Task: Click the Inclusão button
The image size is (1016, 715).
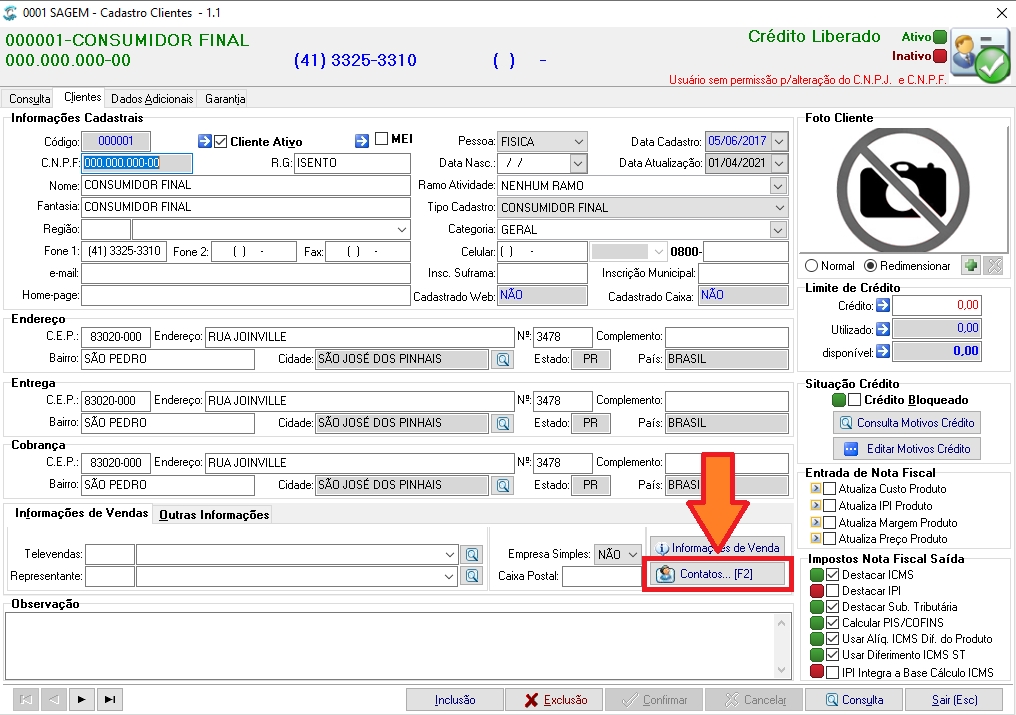Action: coord(455,699)
